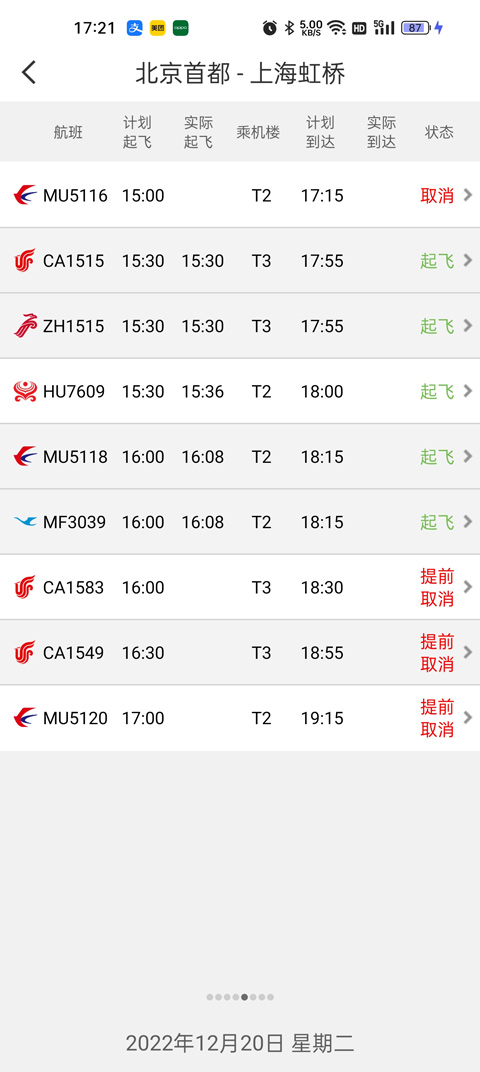This screenshot has height=1072, width=480.
Task: Tap Hainan Airlines logo beside HU7609
Action: tap(25, 392)
